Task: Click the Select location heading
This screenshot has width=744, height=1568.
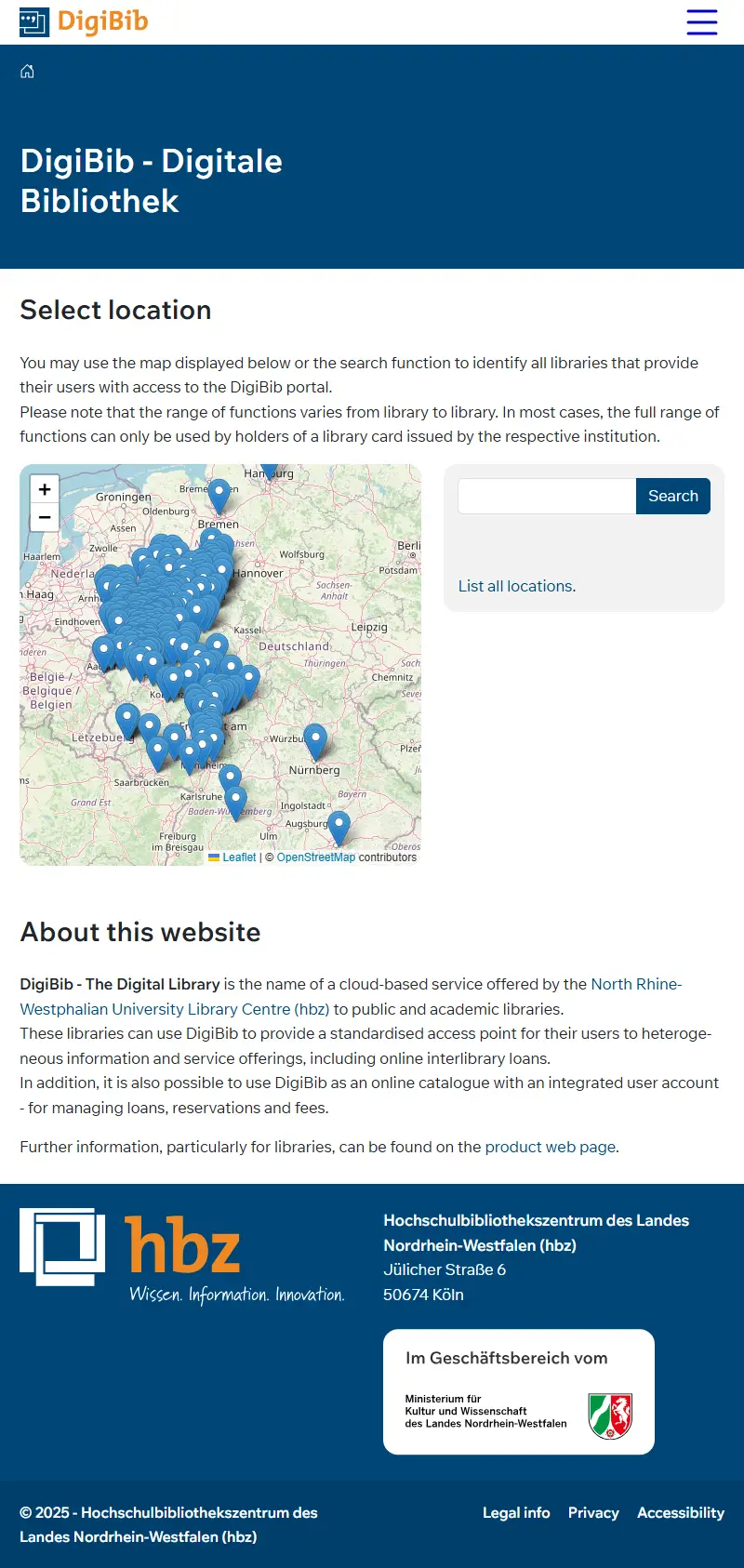Action: coord(115,310)
